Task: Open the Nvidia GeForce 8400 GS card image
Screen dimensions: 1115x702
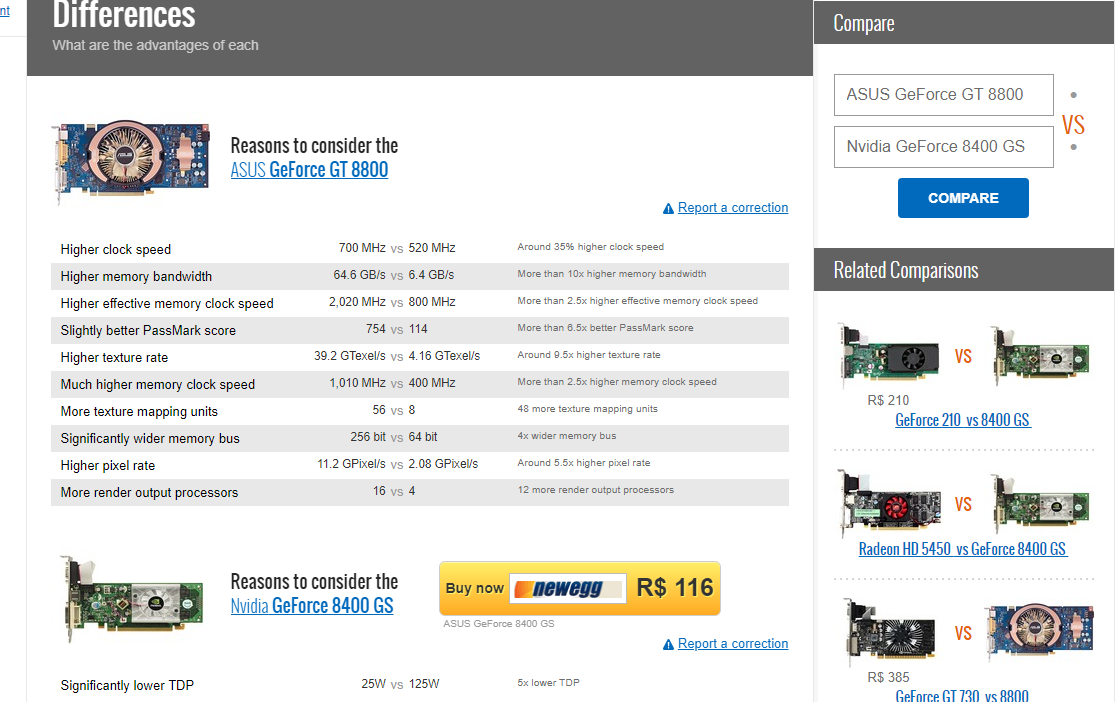Action: click(x=132, y=598)
